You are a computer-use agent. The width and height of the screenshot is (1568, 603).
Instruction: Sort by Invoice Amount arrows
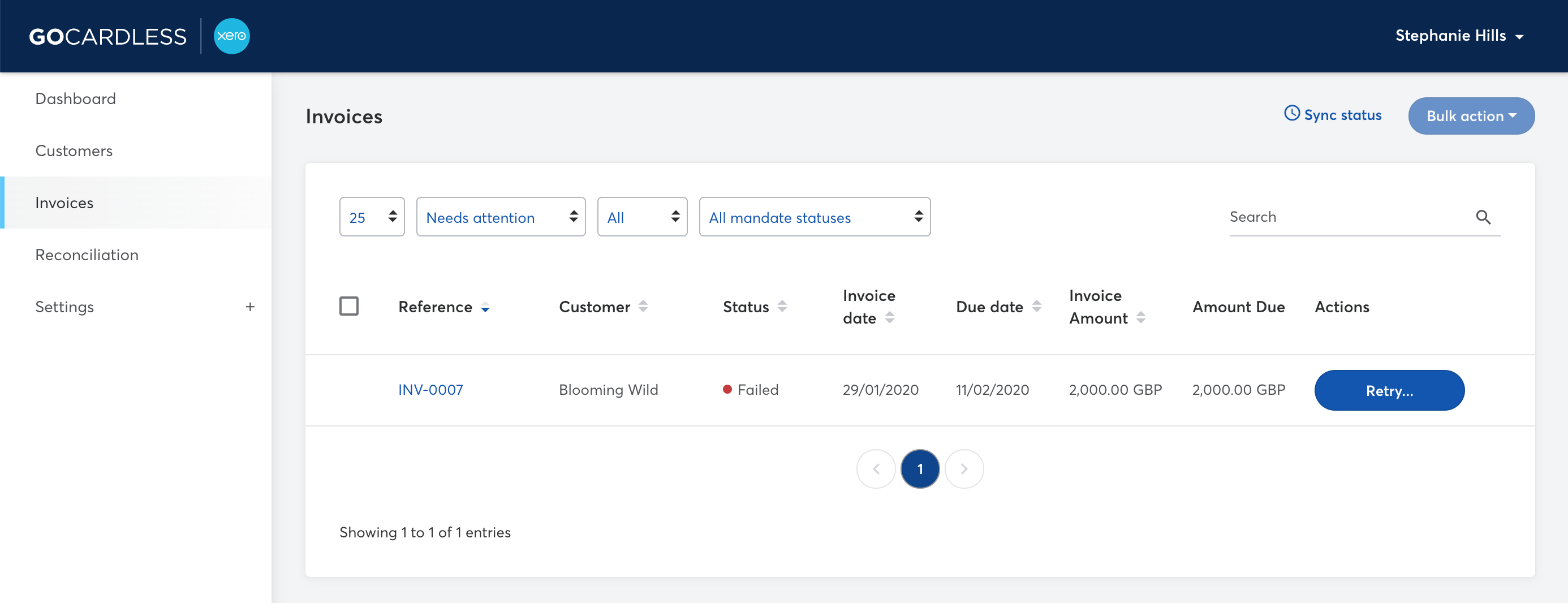[1141, 318]
